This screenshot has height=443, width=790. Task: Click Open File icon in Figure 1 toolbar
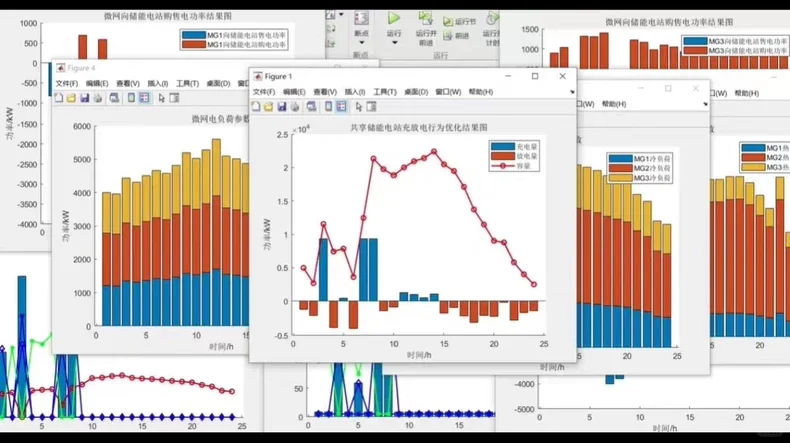269,106
